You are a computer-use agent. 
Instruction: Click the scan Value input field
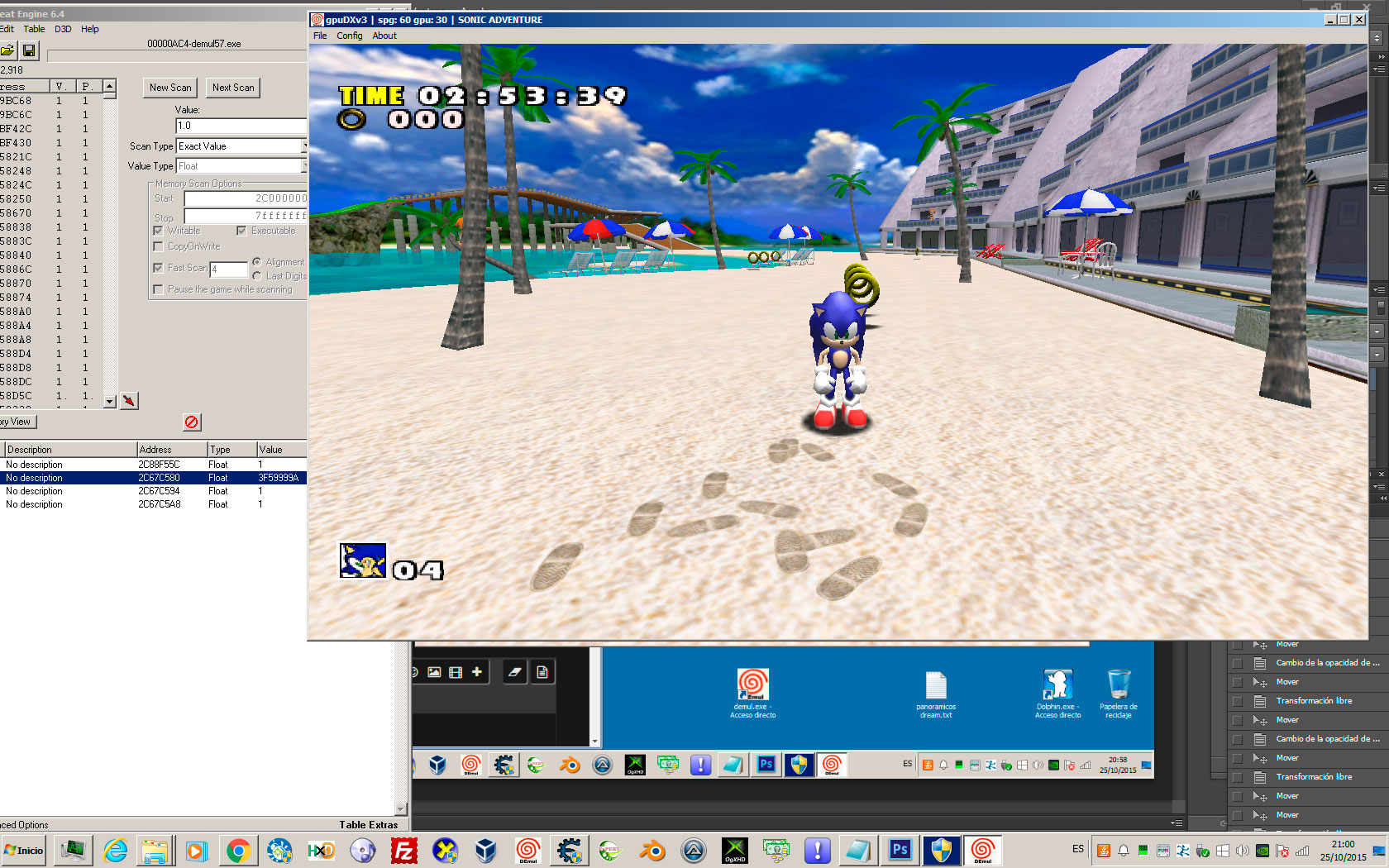coord(241,126)
